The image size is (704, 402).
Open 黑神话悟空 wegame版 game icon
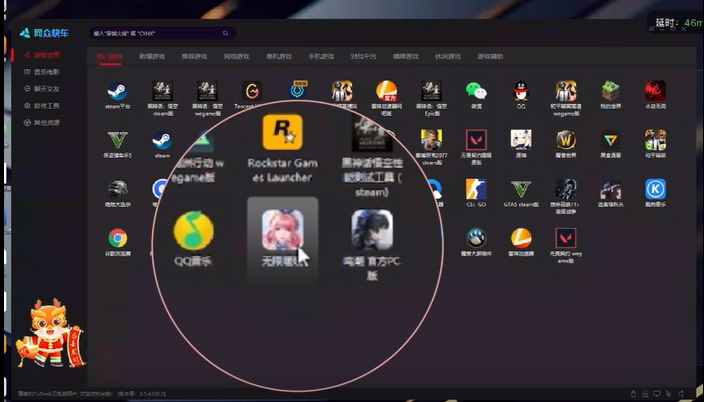[x=207, y=91]
